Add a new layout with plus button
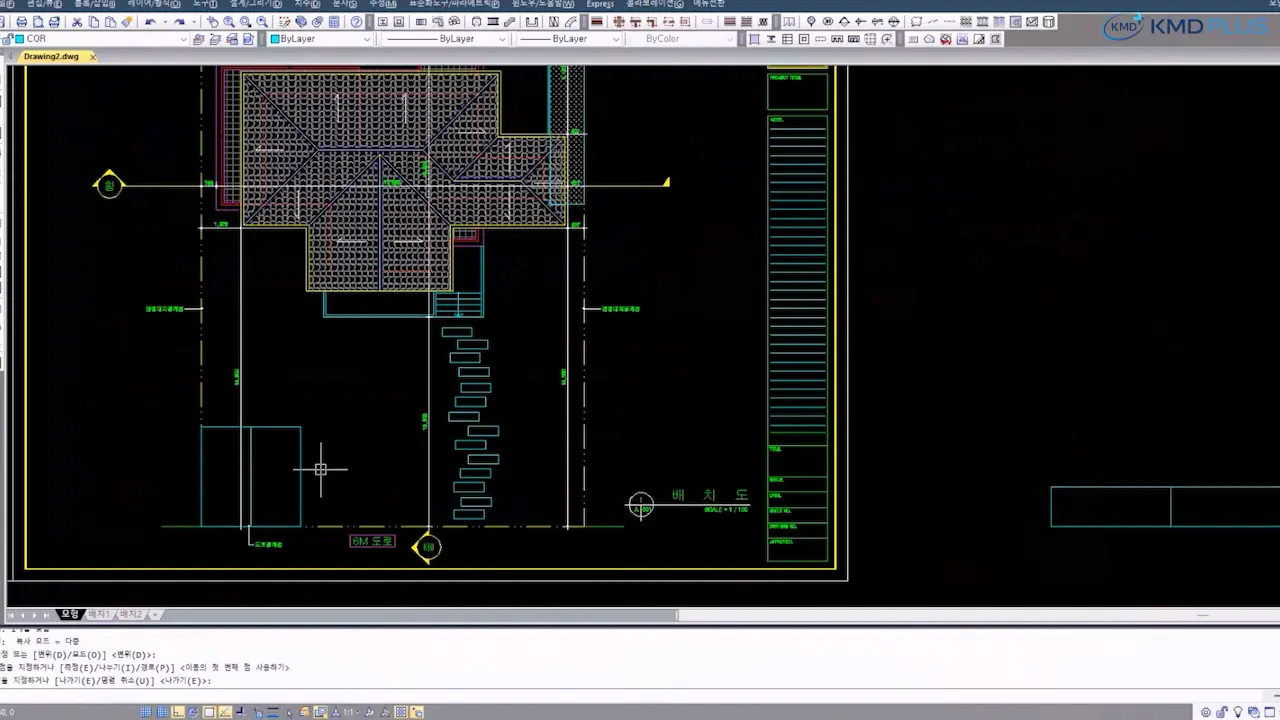This screenshot has height=720, width=1280. (x=155, y=614)
